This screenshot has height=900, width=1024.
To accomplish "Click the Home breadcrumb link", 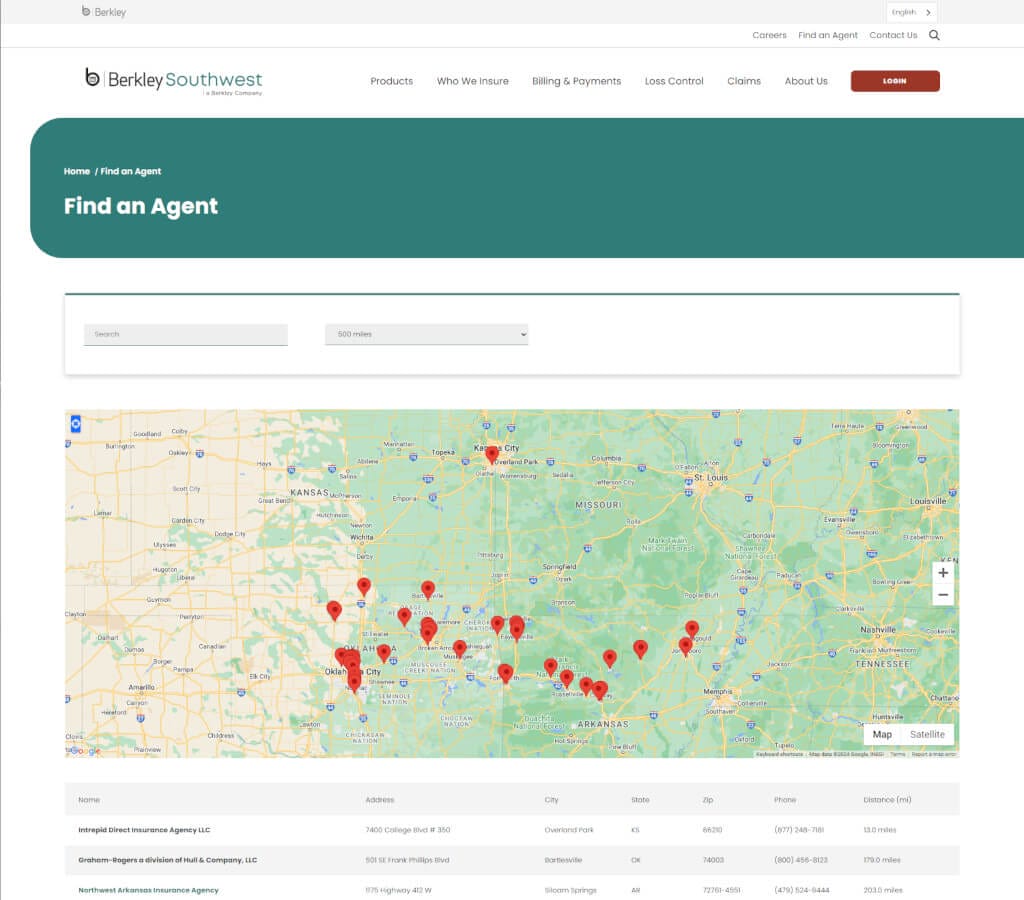I will tap(77, 171).
